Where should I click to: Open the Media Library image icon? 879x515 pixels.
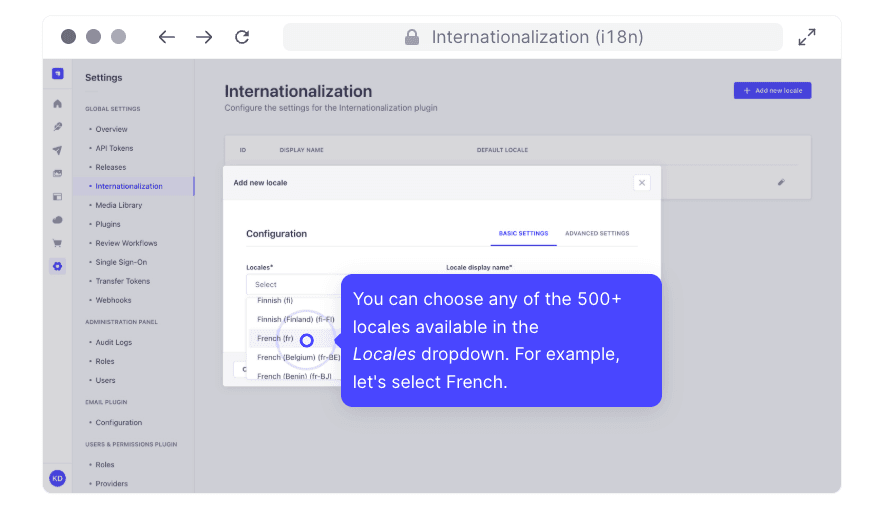[58, 173]
